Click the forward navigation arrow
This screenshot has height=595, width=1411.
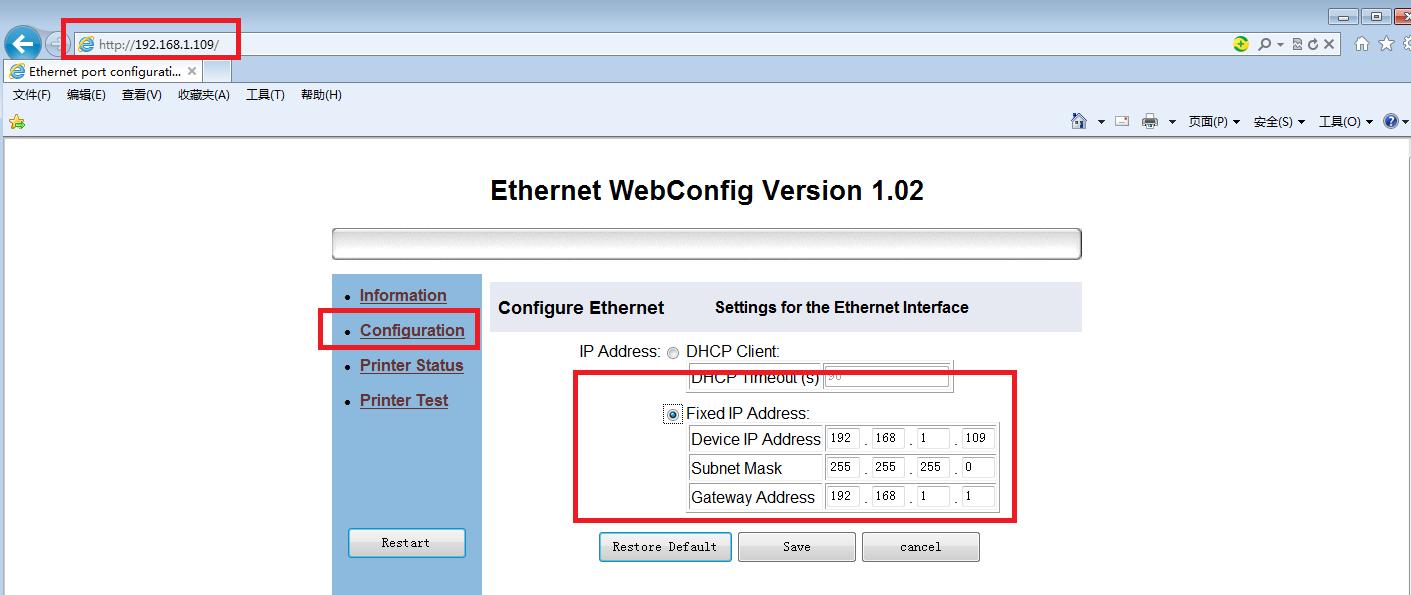tap(57, 44)
